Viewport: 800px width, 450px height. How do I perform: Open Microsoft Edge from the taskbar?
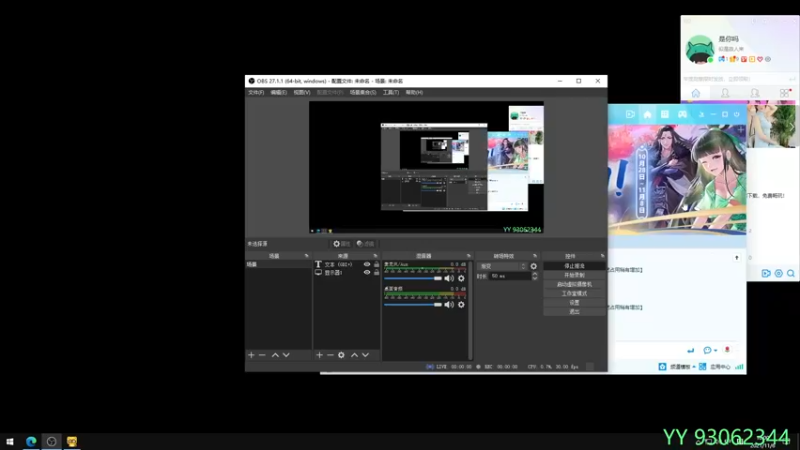[x=31, y=441]
